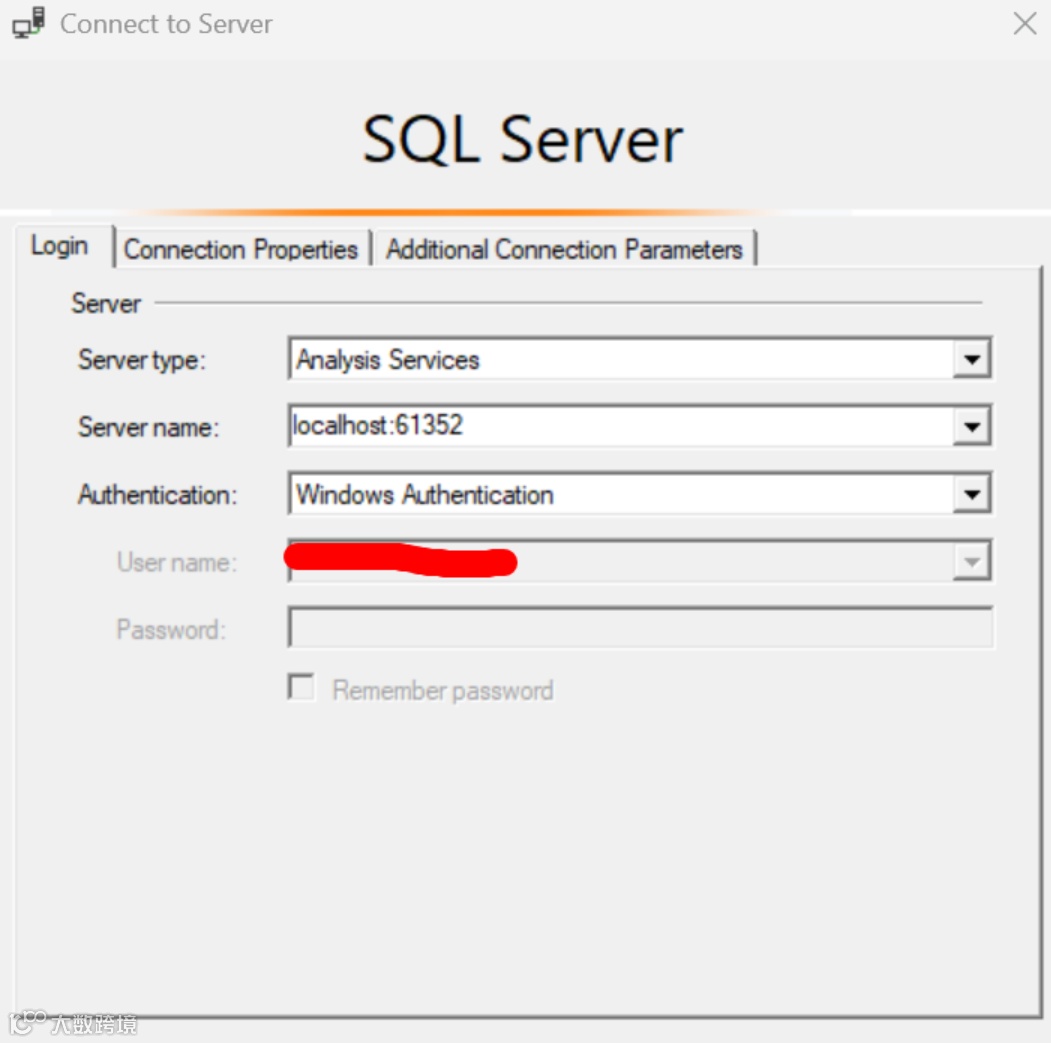Click the 'Server type:' label
The height and width of the screenshot is (1043, 1051).
click(x=141, y=361)
